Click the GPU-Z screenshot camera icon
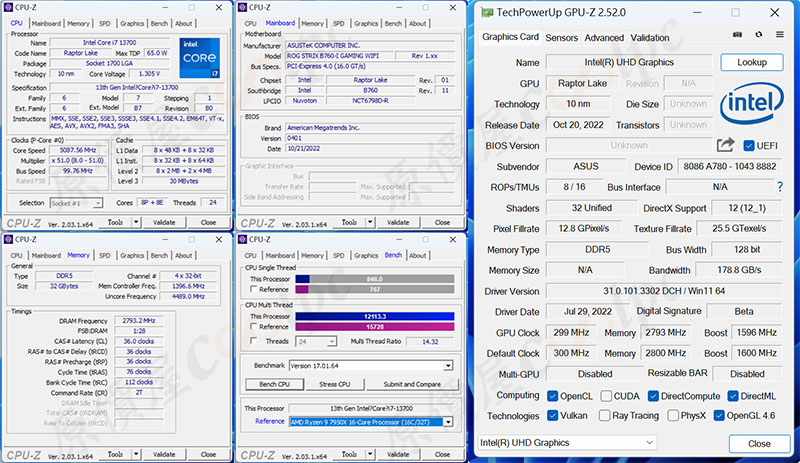The height and width of the screenshot is (463, 800). [737, 35]
